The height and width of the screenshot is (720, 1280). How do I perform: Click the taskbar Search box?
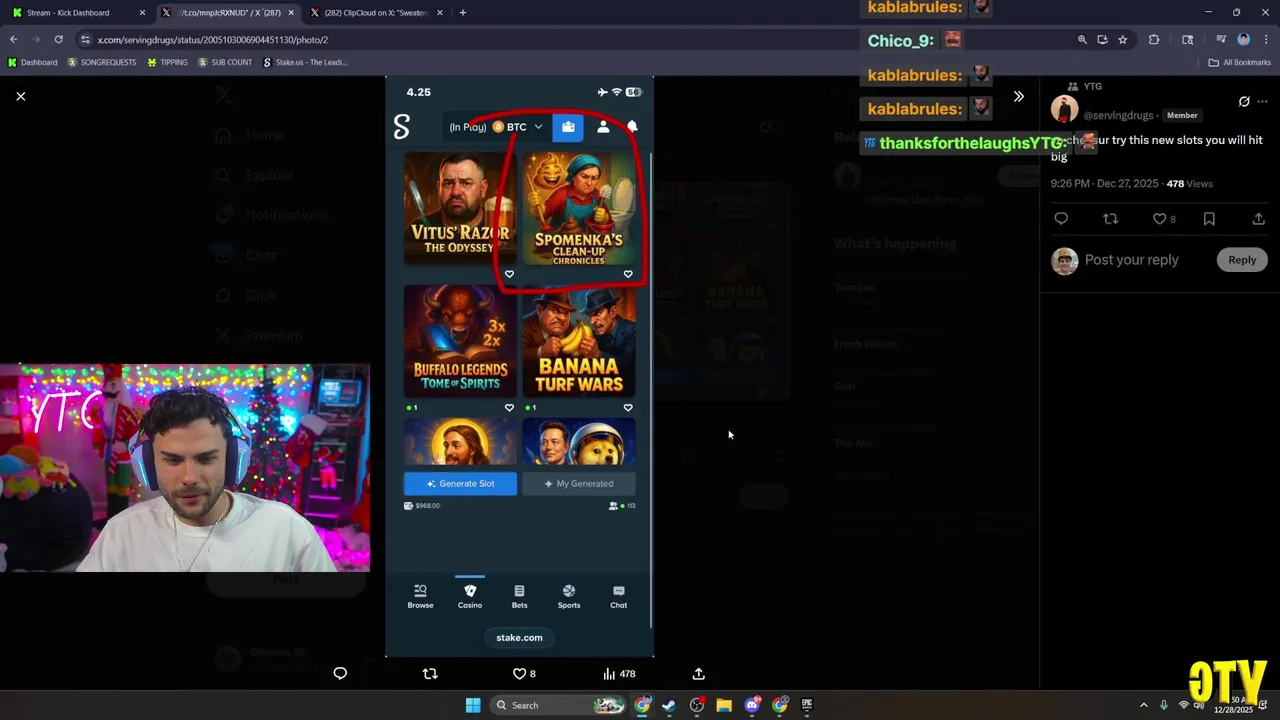point(558,705)
